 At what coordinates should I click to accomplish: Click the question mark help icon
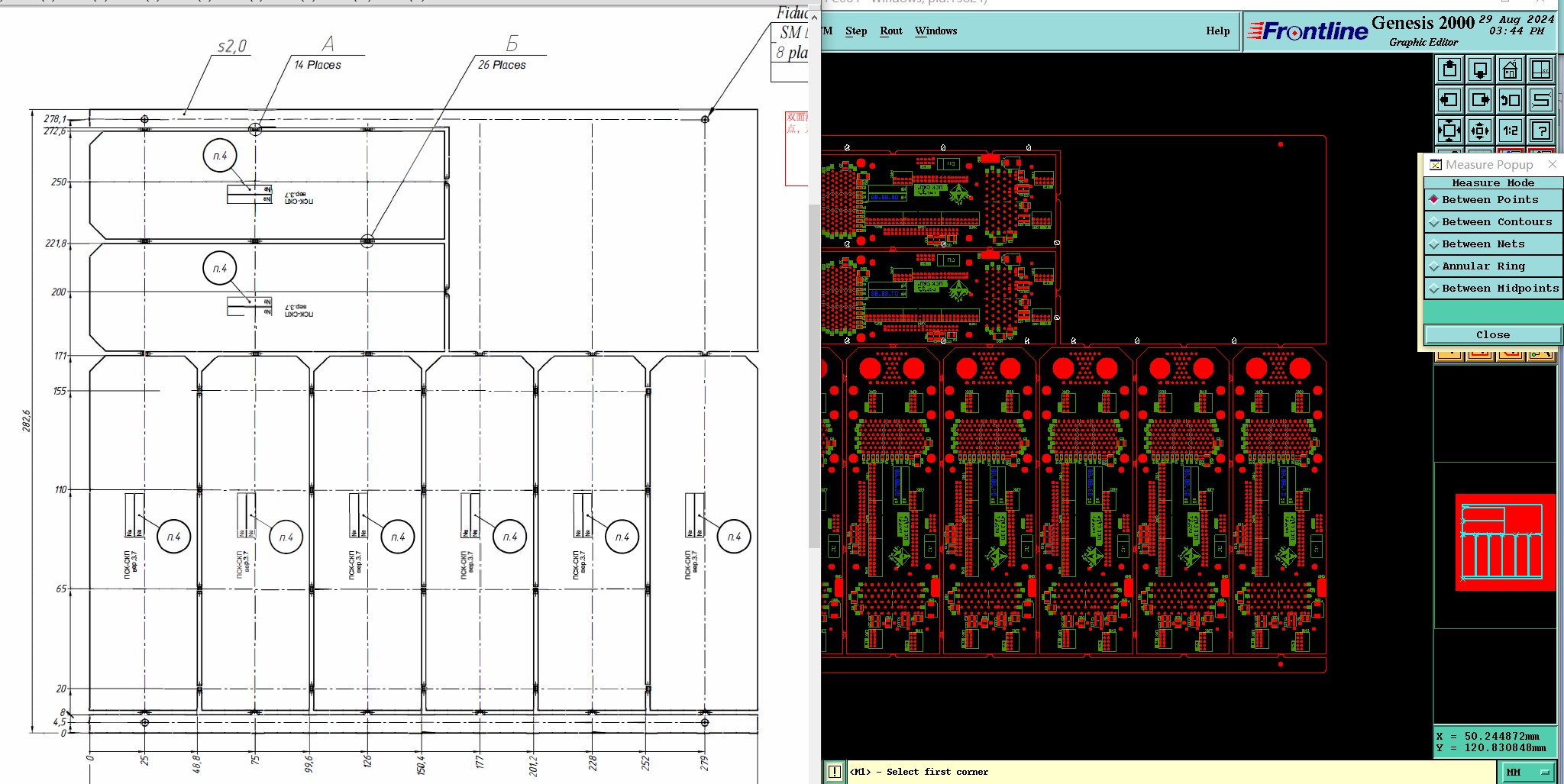click(1541, 131)
